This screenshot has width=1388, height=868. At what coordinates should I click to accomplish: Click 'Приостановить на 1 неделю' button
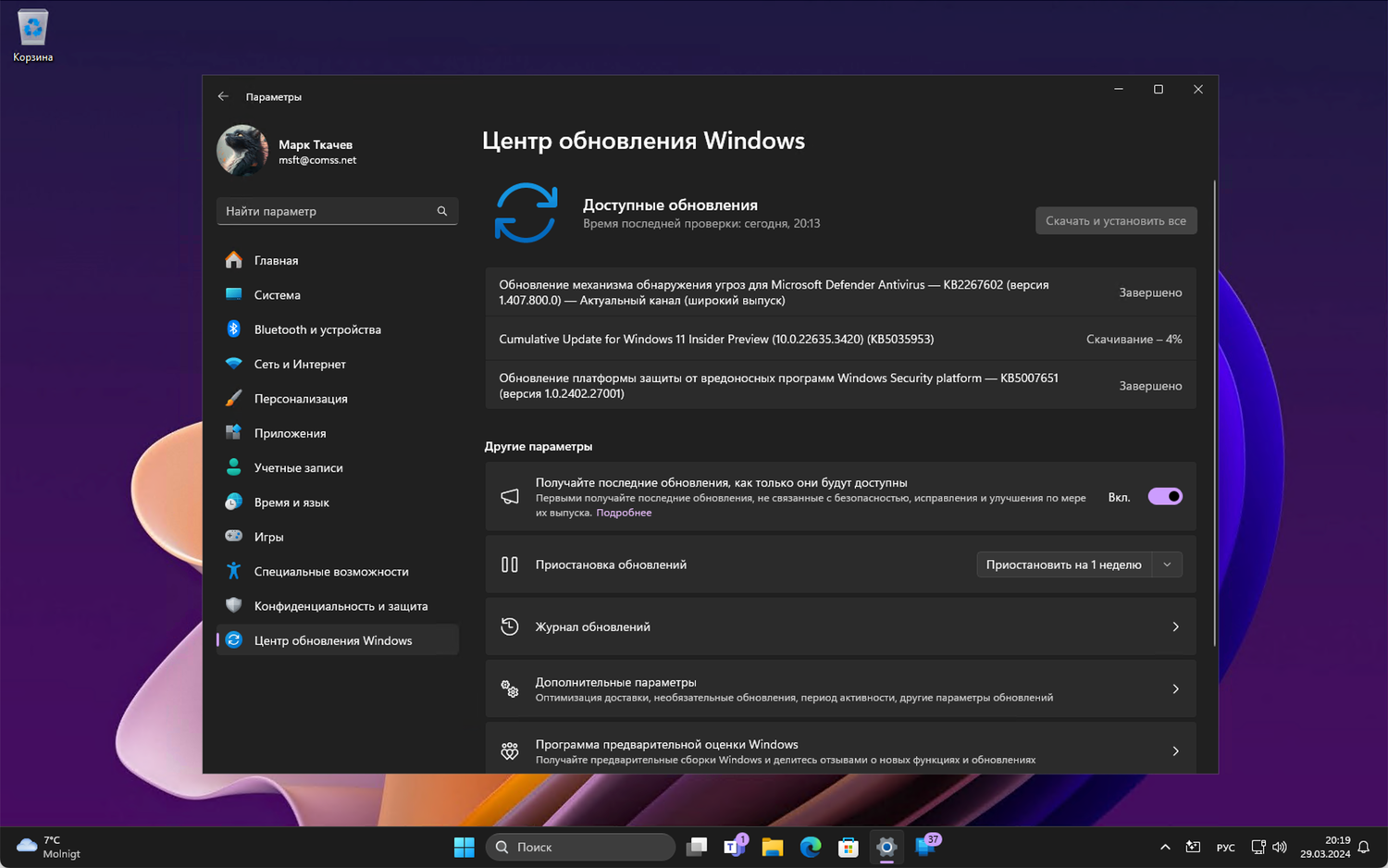pos(1064,564)
